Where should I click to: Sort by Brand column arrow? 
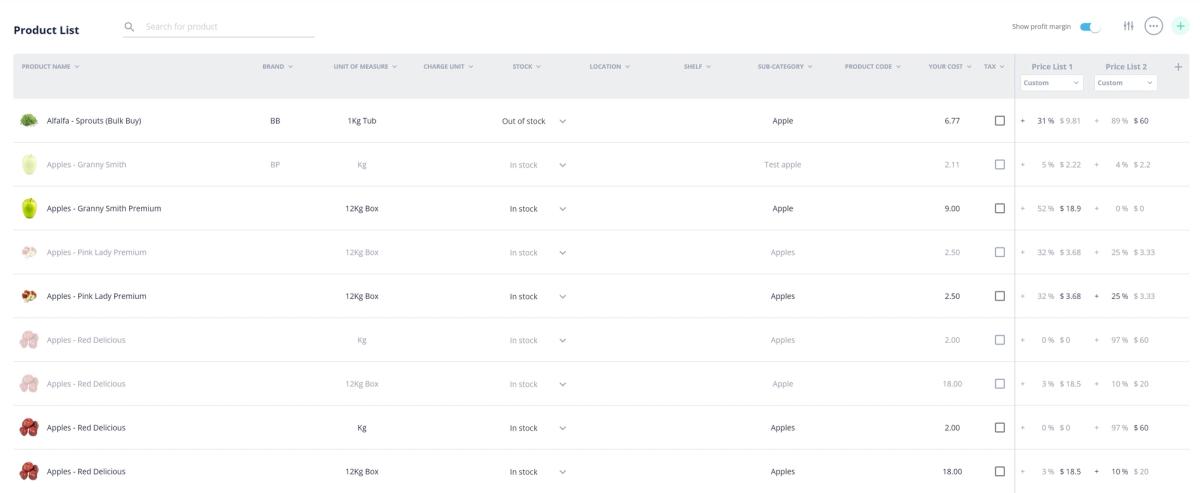(x=291, y=67)
